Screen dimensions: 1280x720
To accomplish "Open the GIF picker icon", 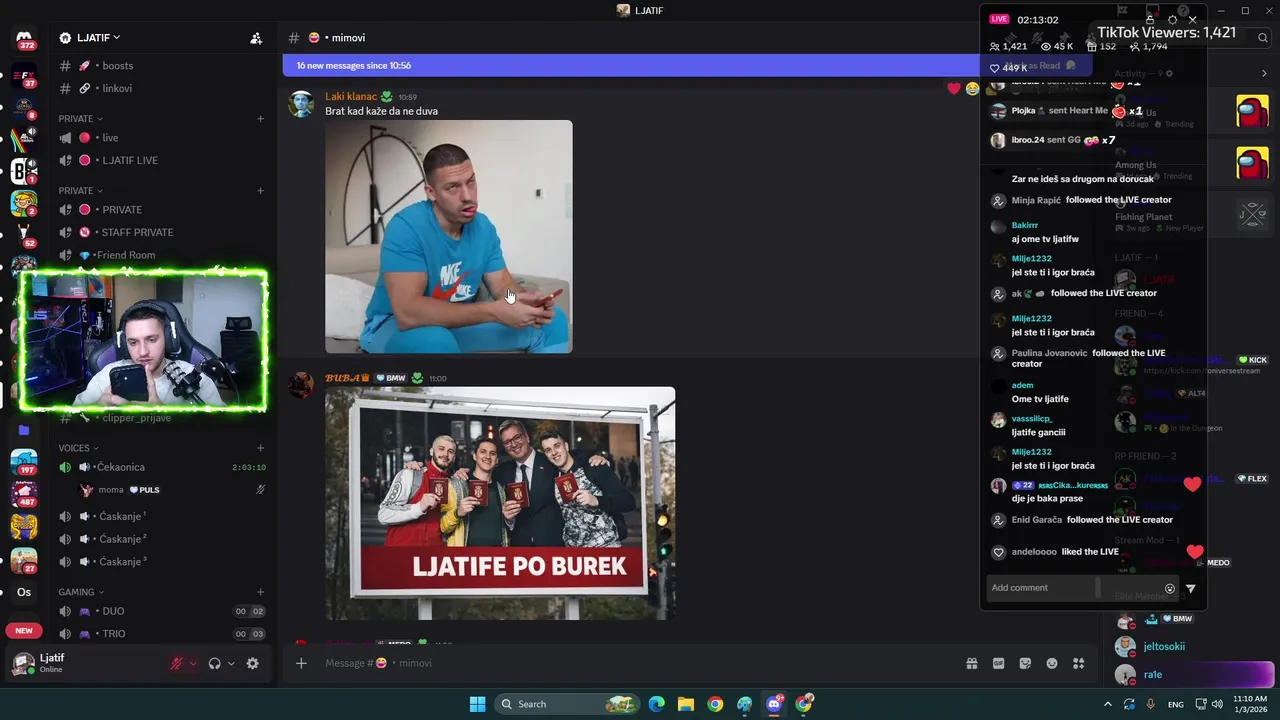I will (x=998, y=663).
